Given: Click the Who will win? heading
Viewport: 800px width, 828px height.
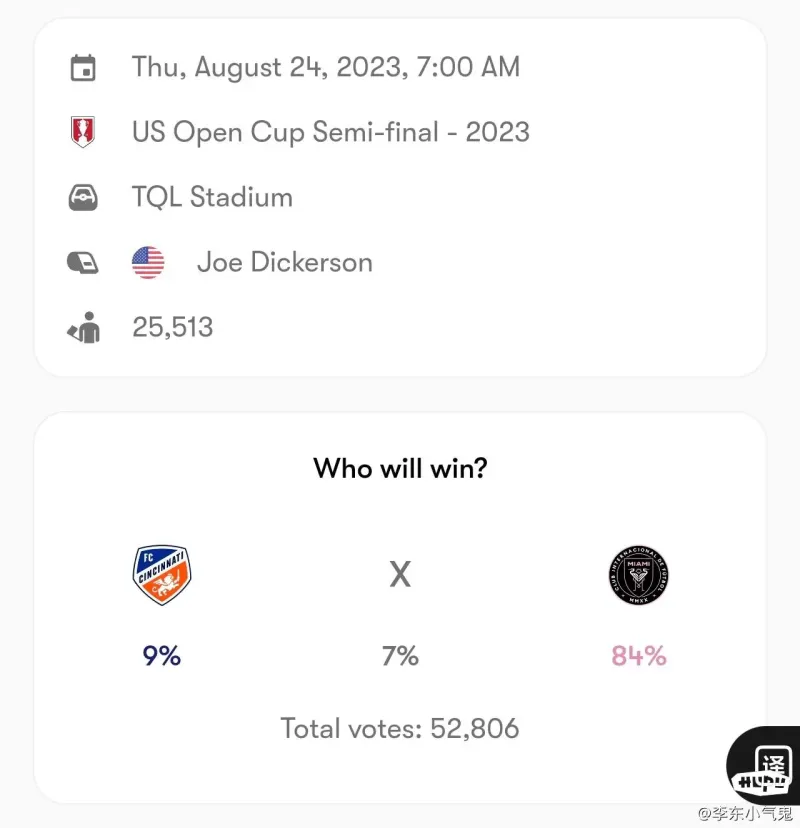Looking at the screenshot, I should click(400, 468).
